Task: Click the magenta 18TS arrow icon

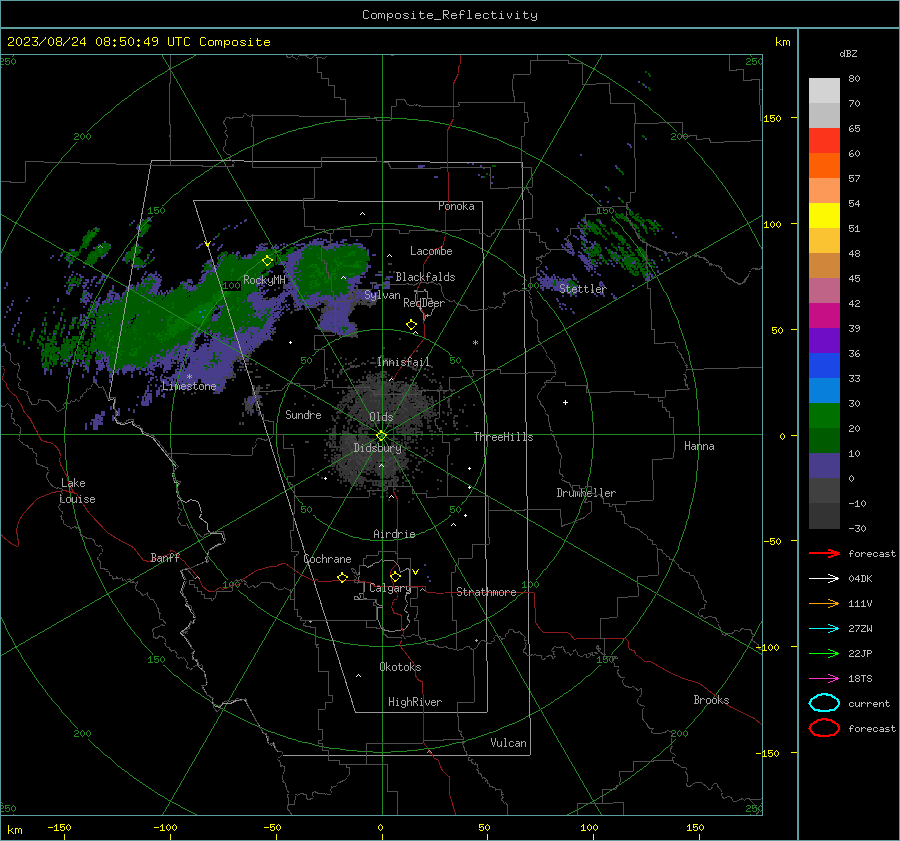Action: [824, 679]
